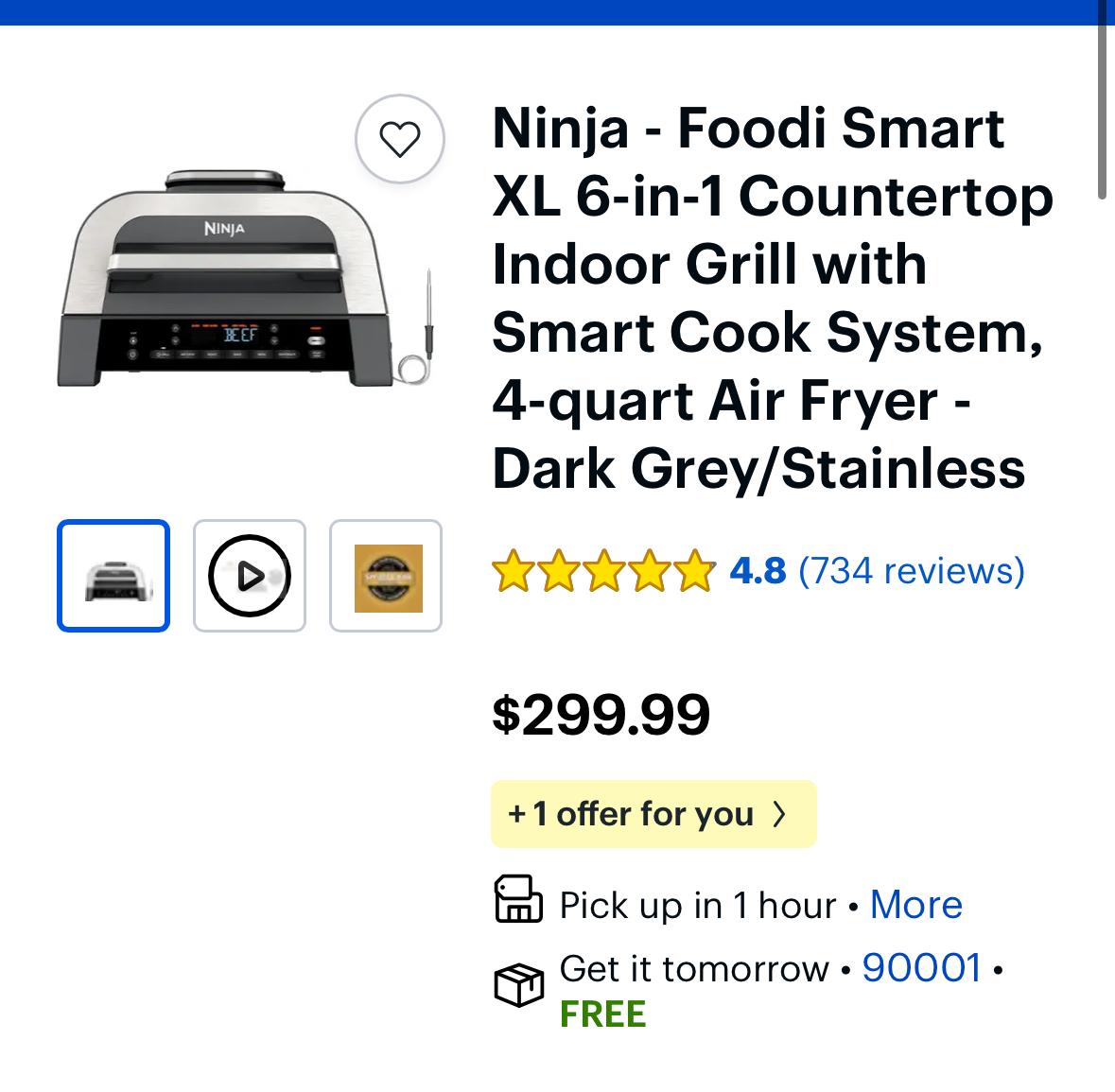
Task: Click the $299.99 price
Action: coord(601,714)
